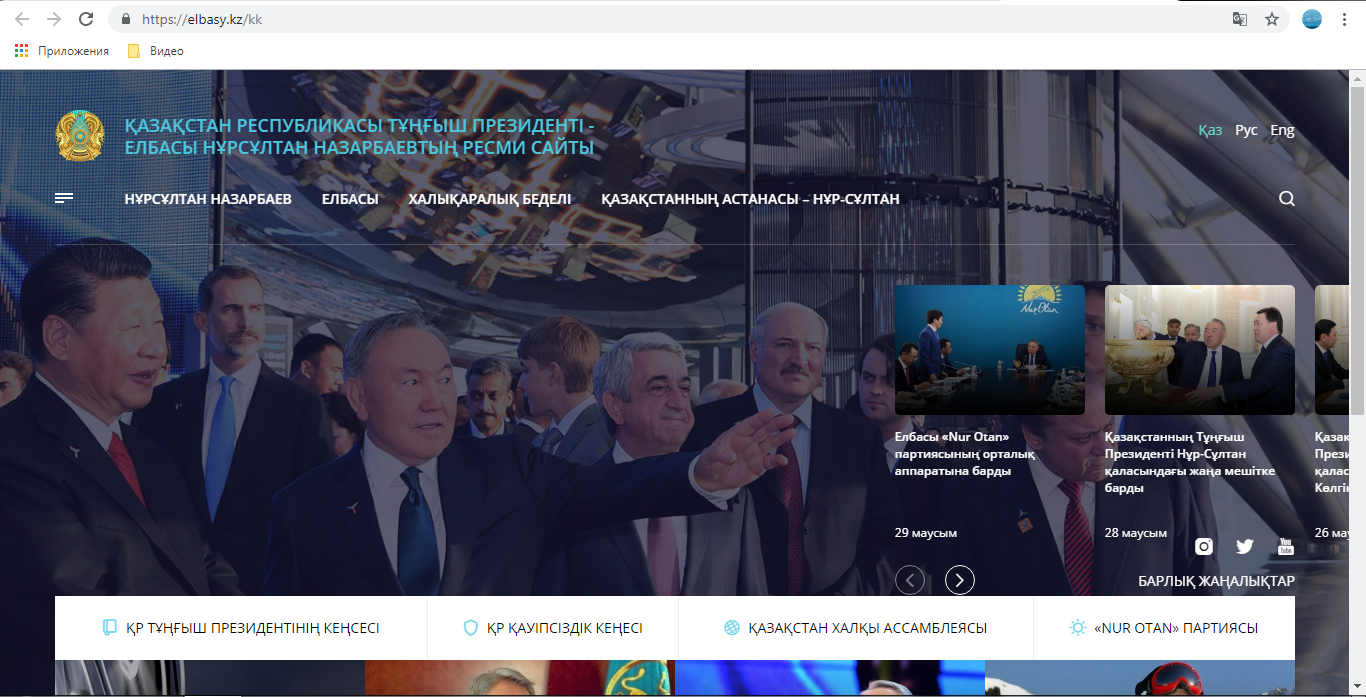Switch language to Рус
1366x697 pixels.
coord(1246,130)
